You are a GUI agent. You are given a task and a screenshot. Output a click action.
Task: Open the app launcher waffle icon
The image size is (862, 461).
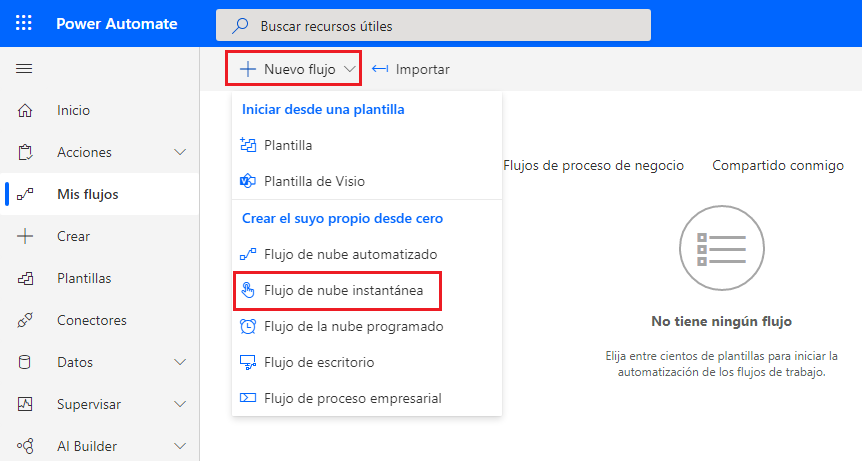click(24, 23)
